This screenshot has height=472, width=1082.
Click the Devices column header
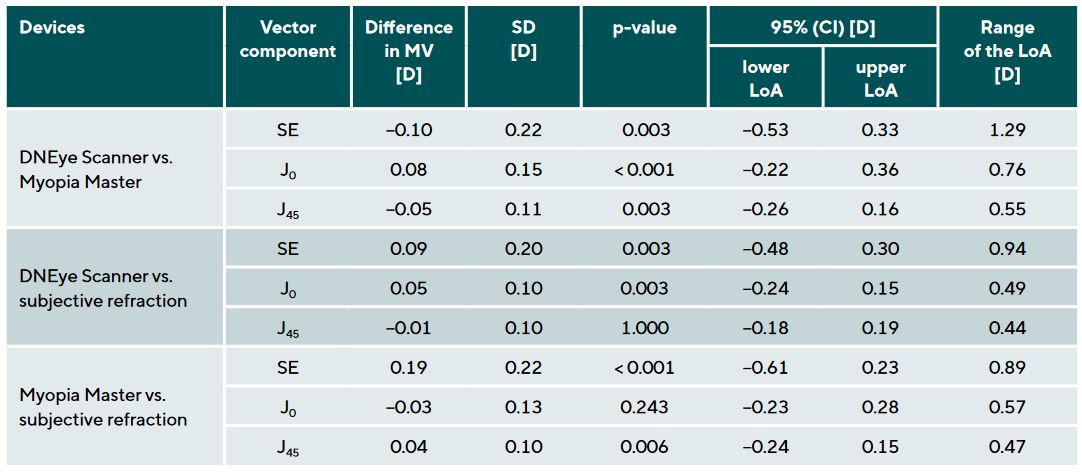(x=52, y=28)
